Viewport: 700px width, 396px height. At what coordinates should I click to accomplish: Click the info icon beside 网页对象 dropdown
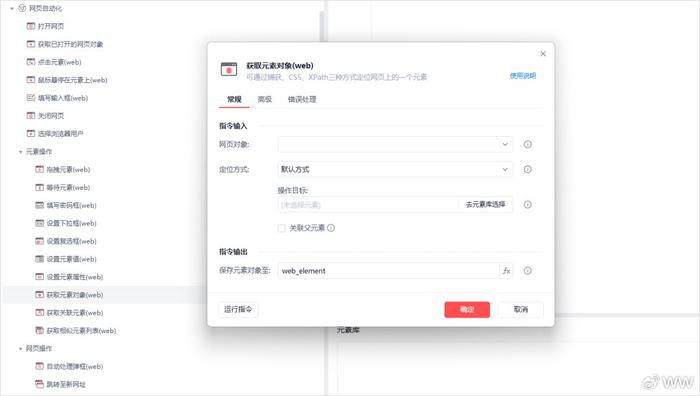coord(528,144)
